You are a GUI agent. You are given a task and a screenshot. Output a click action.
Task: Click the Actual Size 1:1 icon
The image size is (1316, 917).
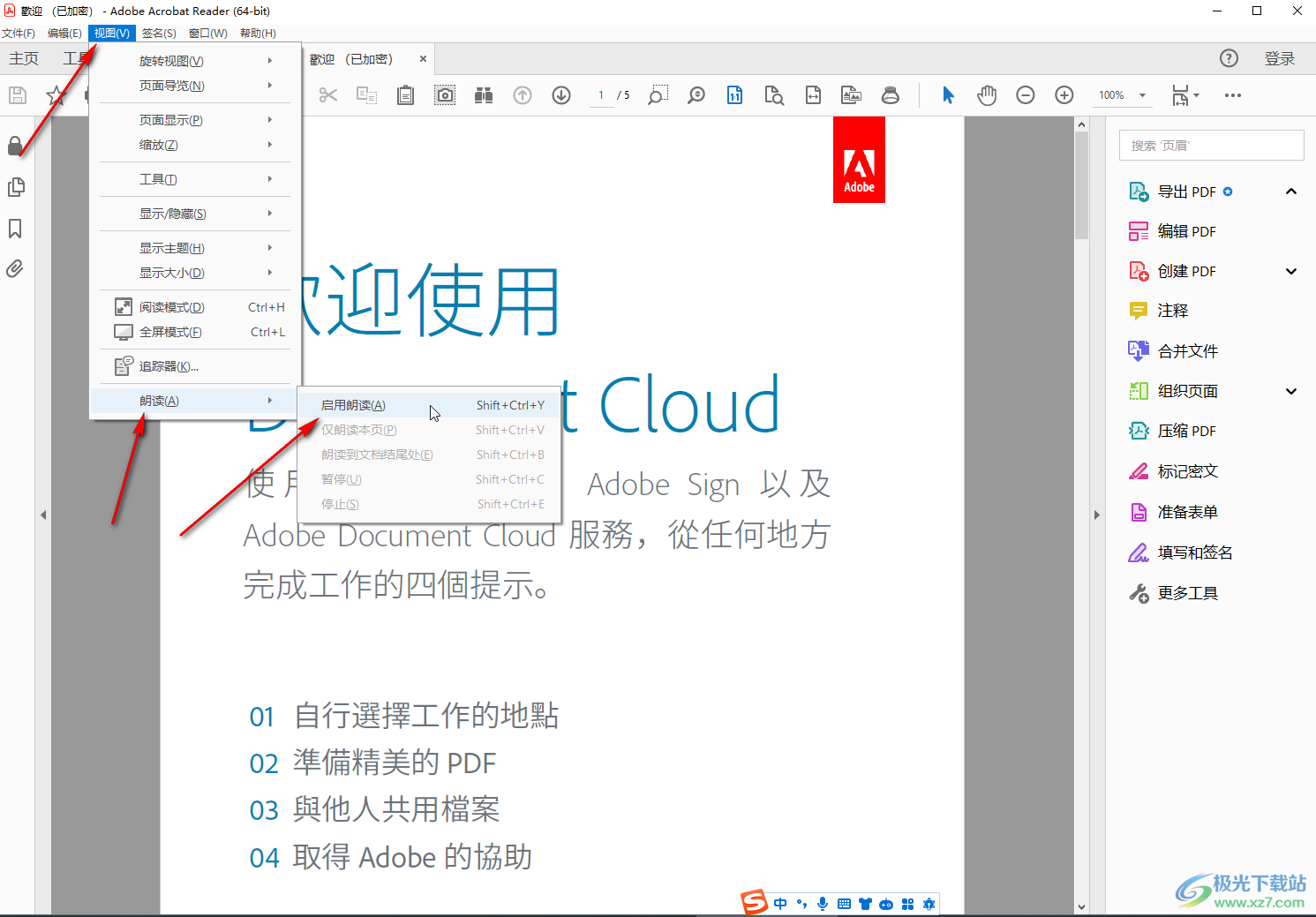(735, 95)
